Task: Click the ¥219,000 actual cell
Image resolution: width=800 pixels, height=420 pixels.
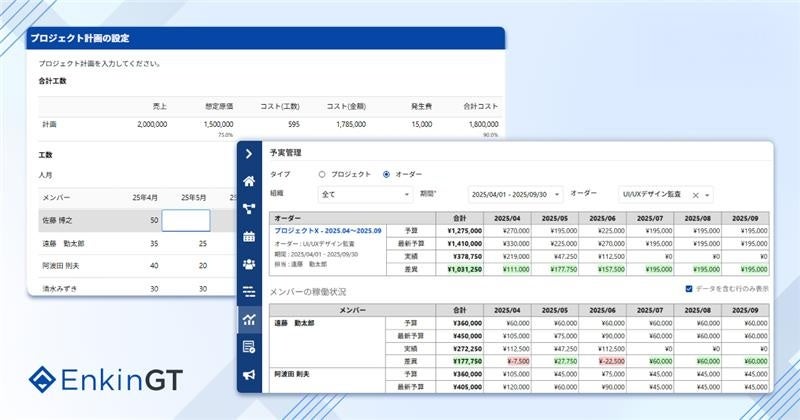Action: pyautogui.click(x=516, y=256)
